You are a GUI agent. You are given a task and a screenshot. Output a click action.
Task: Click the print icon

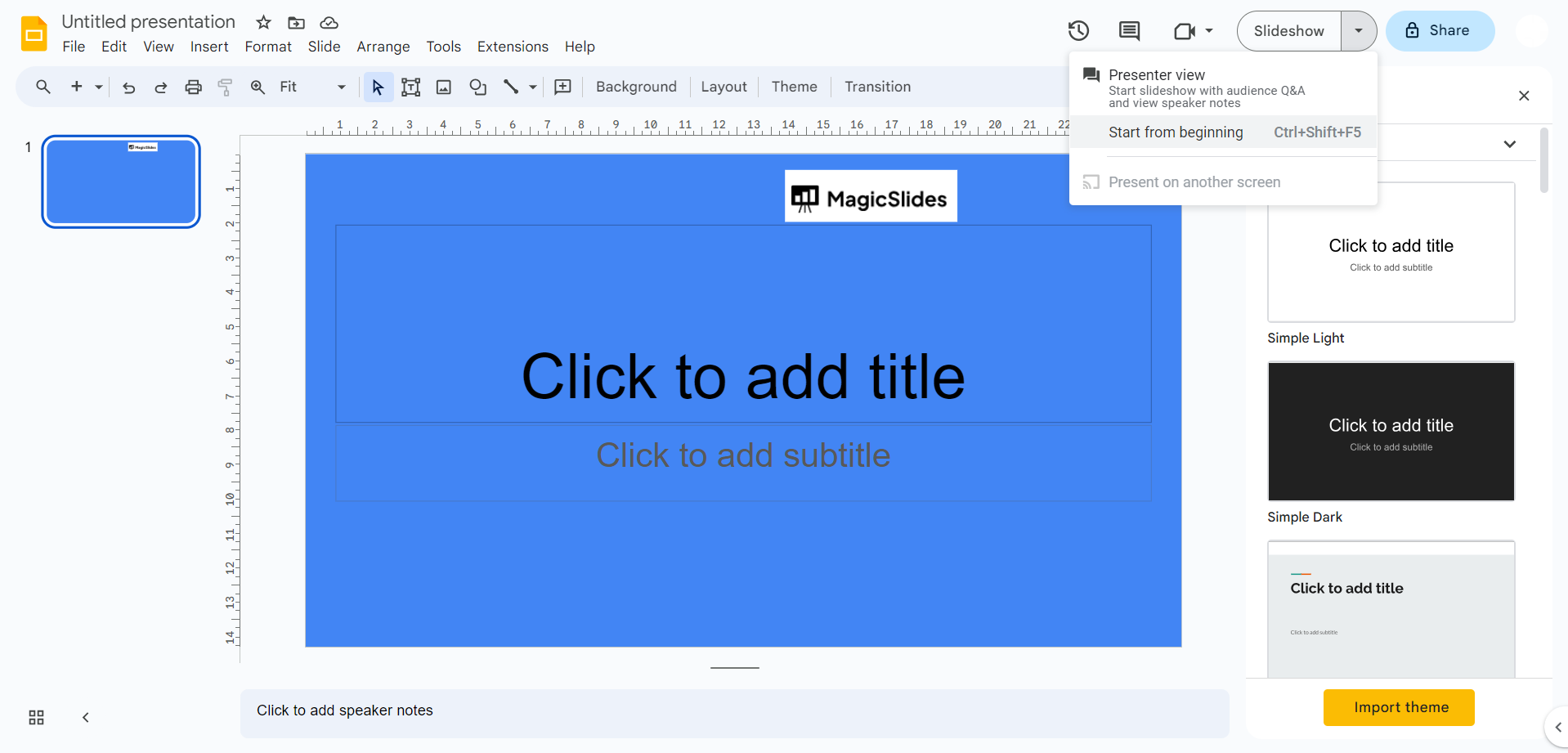pyautogui.click(x=193, y=87)
